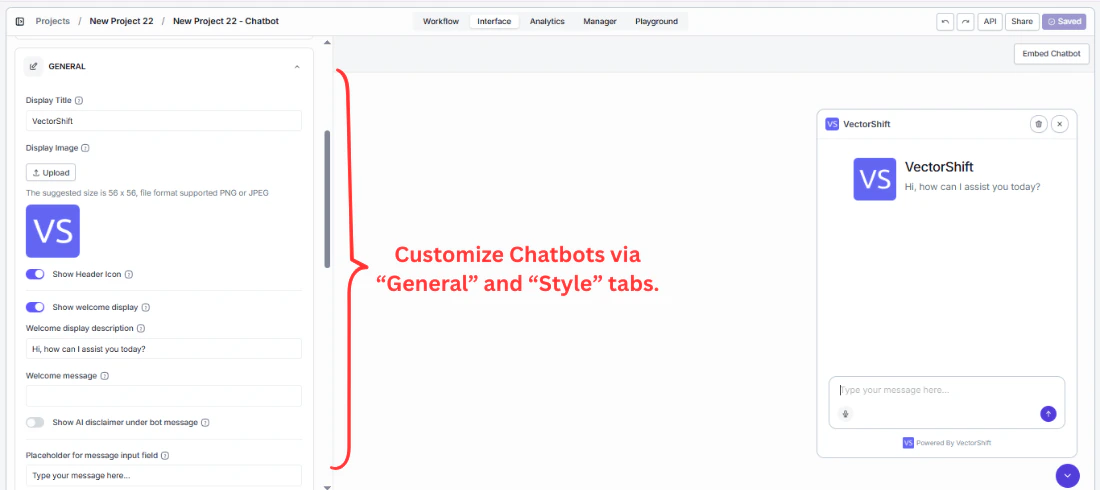
Task: Click the Placeholder for message input field box
Action: tap(163, 475)
